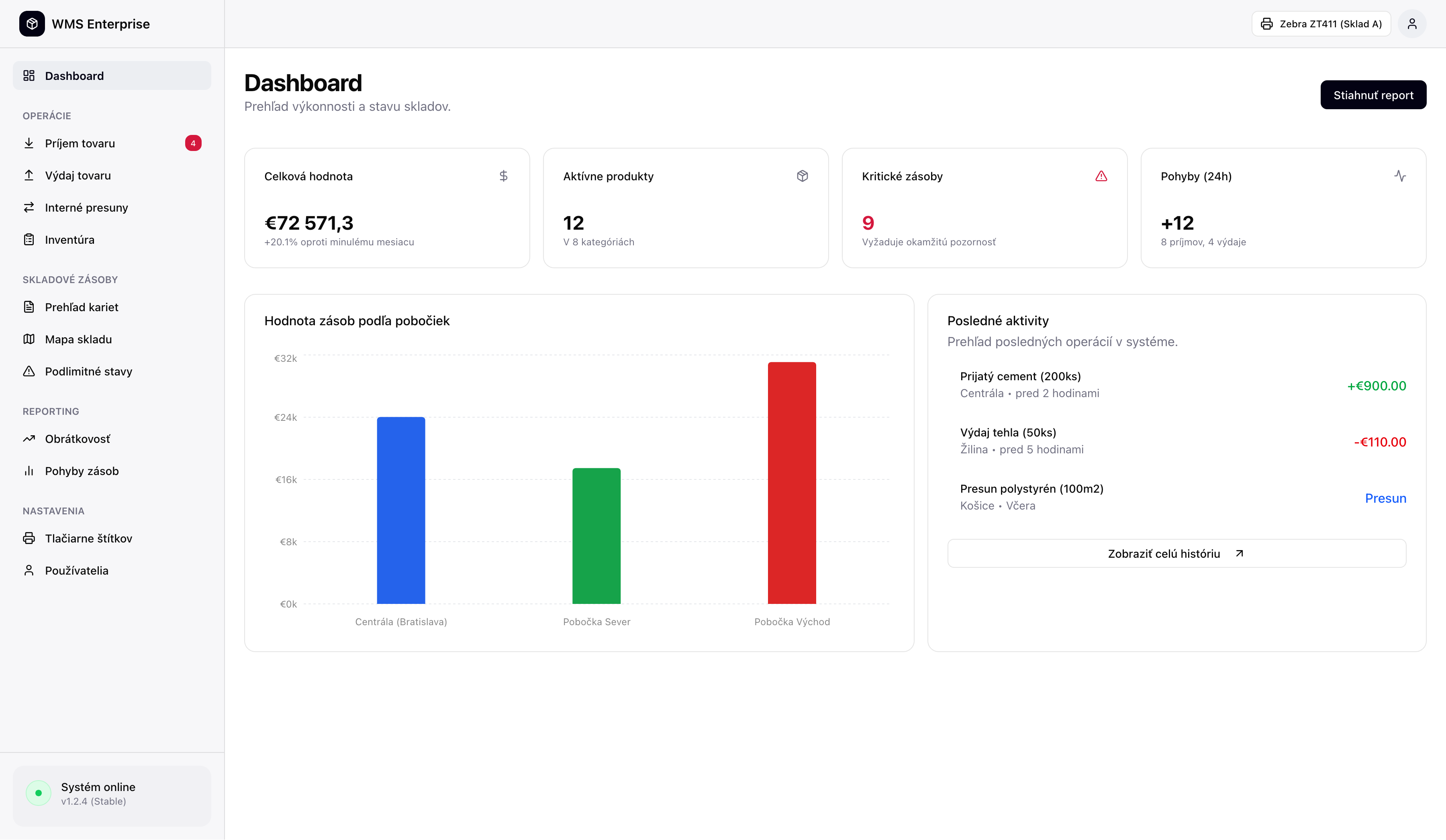Navigate to Podlimitné stavy
The image size is (1446, 840).
88,371
